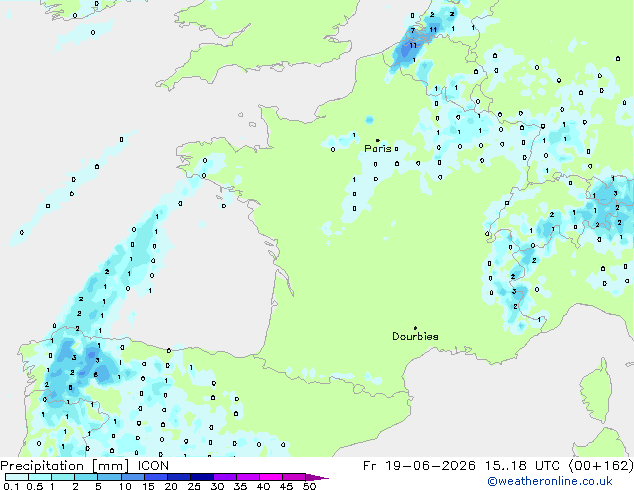Click the Dourbies location dot marker
The height and width of the screenshot is (490, 634).
[415, 328]
